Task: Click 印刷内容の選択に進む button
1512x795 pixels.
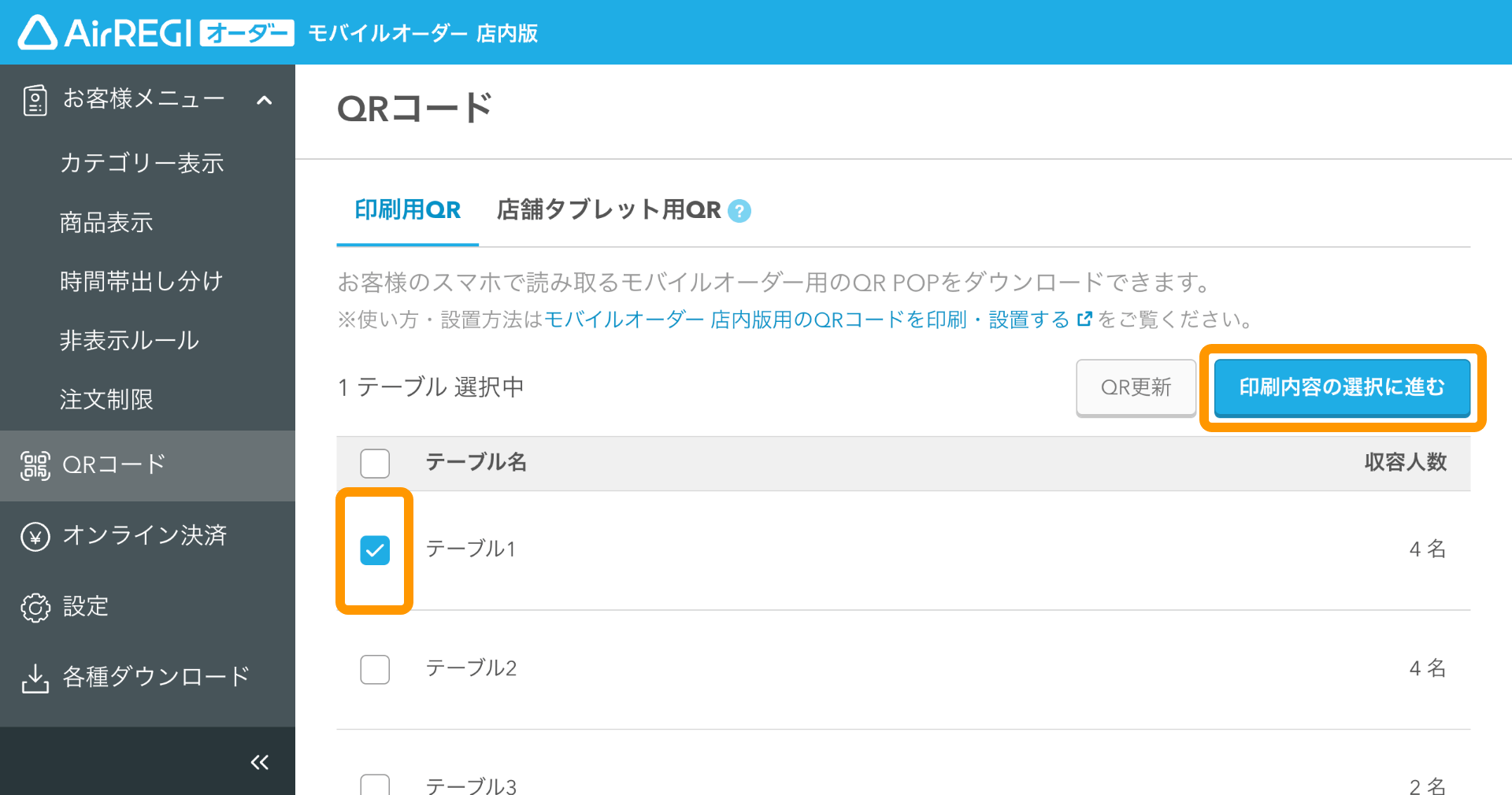Action: point(1342,387)
